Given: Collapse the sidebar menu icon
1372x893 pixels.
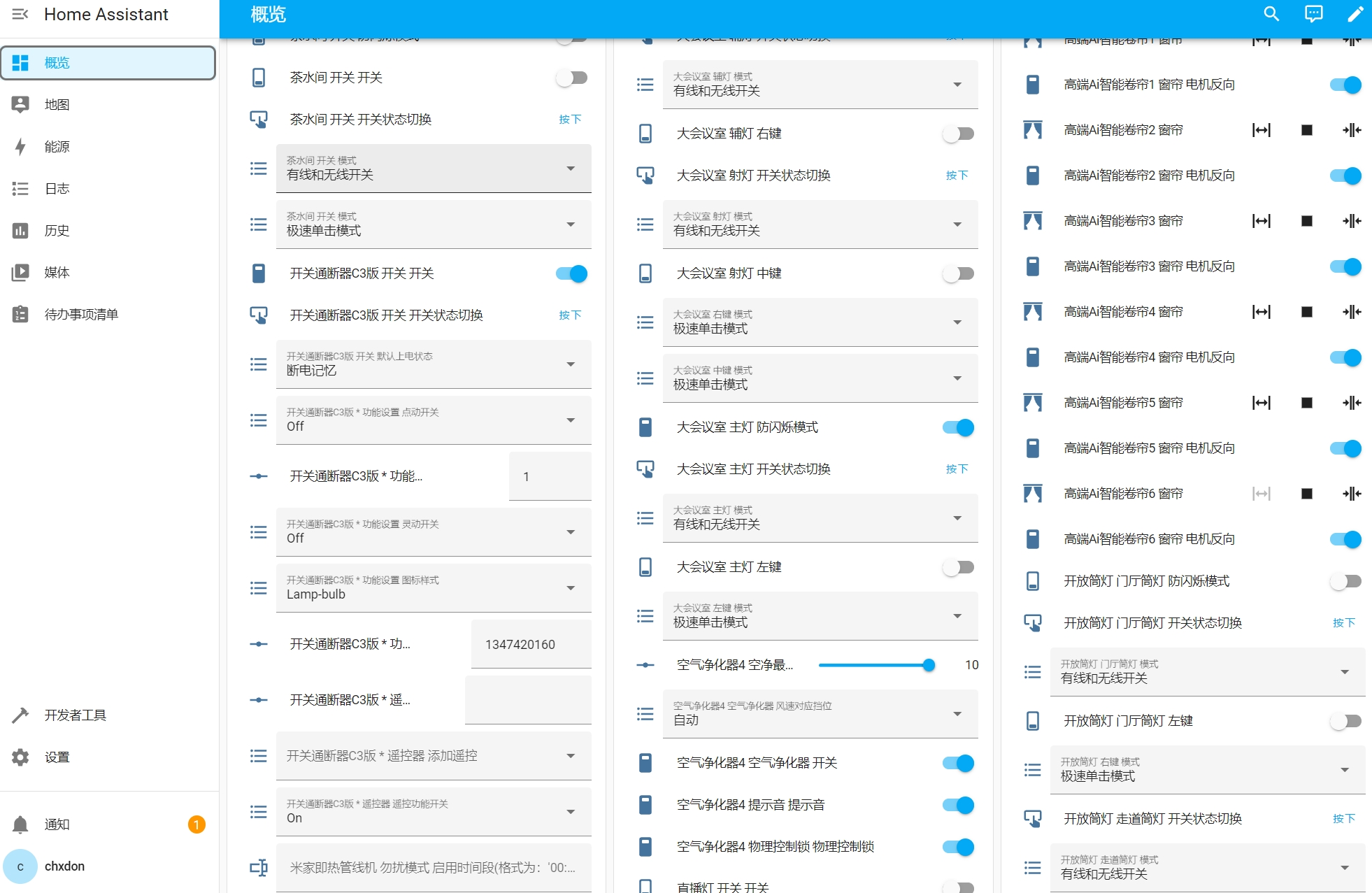Looking at the screenshot, I should pos(20,15).
